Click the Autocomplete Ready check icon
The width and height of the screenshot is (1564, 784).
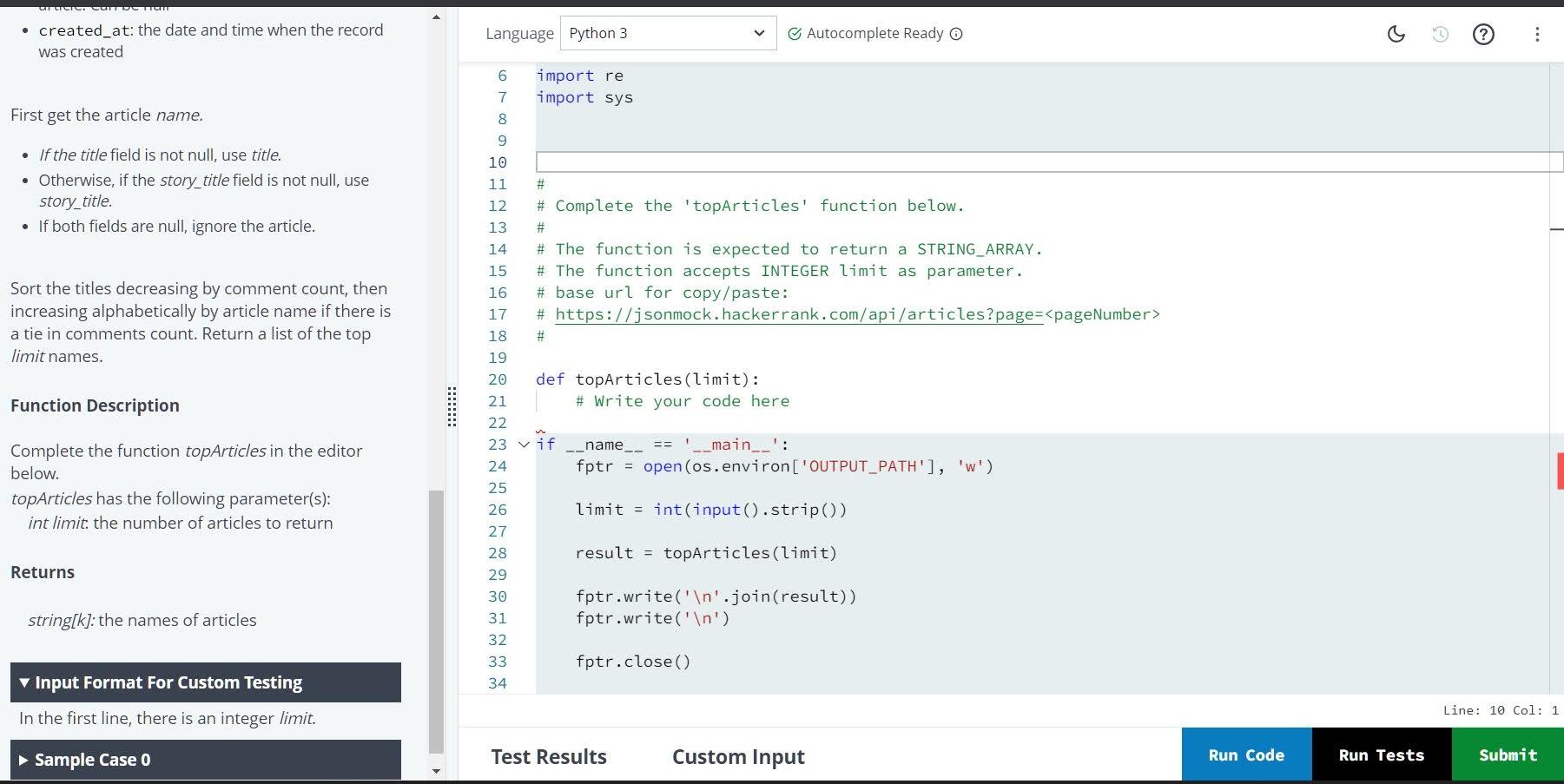(x=794, y=34)
